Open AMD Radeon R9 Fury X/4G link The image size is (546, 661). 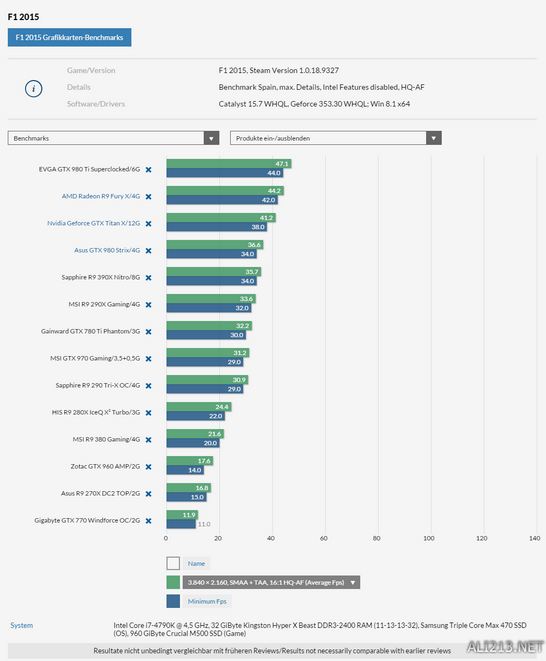[101, 196]
